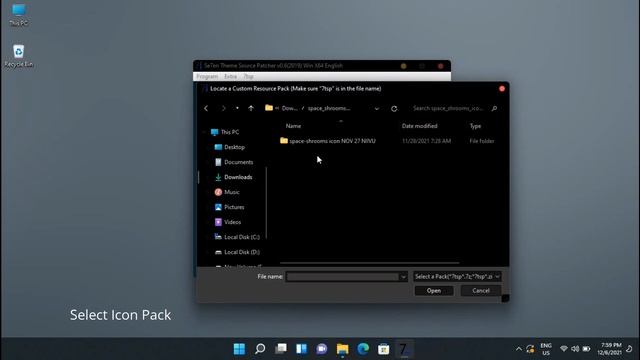Click the Dow... breadcrumb in address bar
The height and width of the screenshot is (360, 640).
tap(289, 108)
